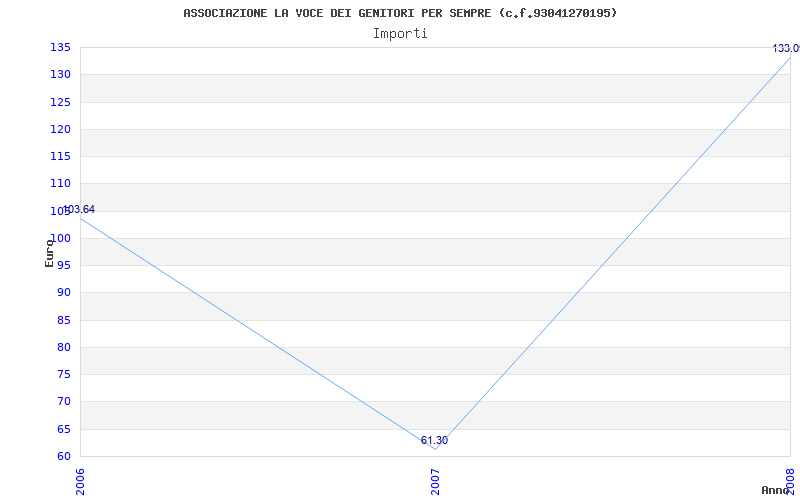Select the 'Importi' subtitle text

(x=400, y=34)
